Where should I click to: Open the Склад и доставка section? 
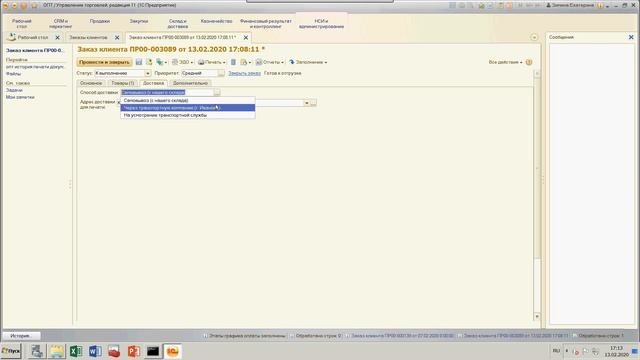coord(178,23)
